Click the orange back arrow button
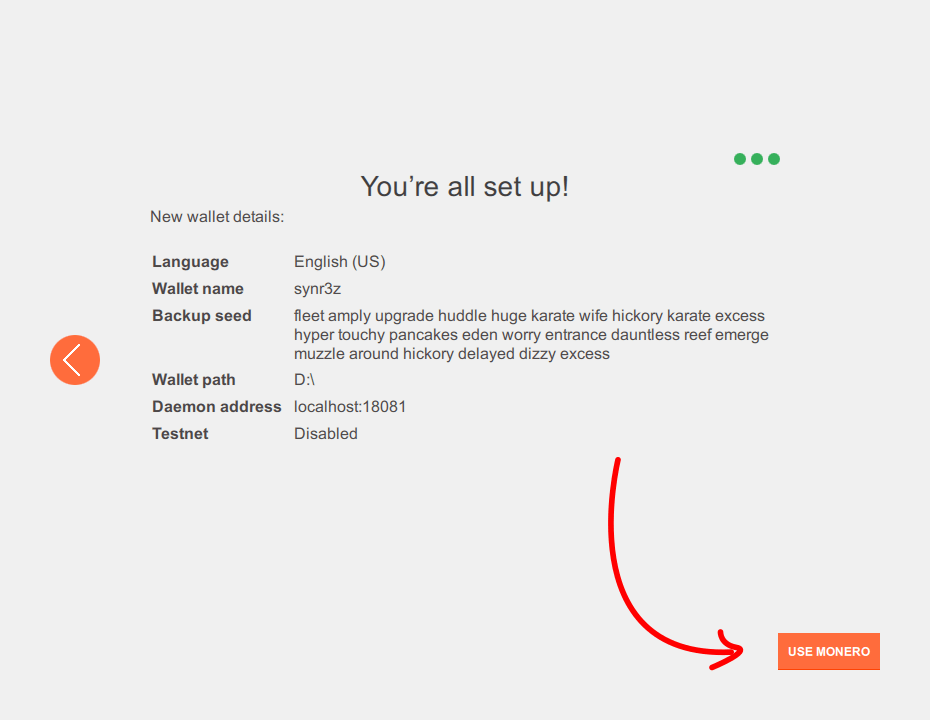The height and width of the screenshot is (720, 930). point(75,360)
